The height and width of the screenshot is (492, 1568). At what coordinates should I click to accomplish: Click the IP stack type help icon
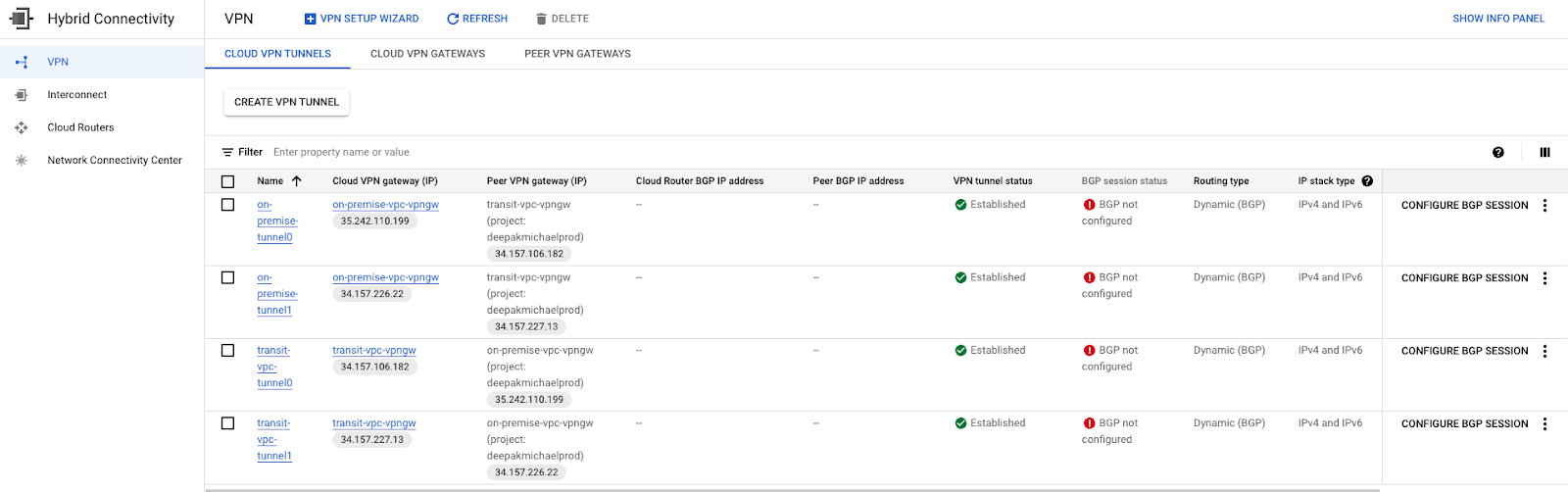[x=1367, y=181]
